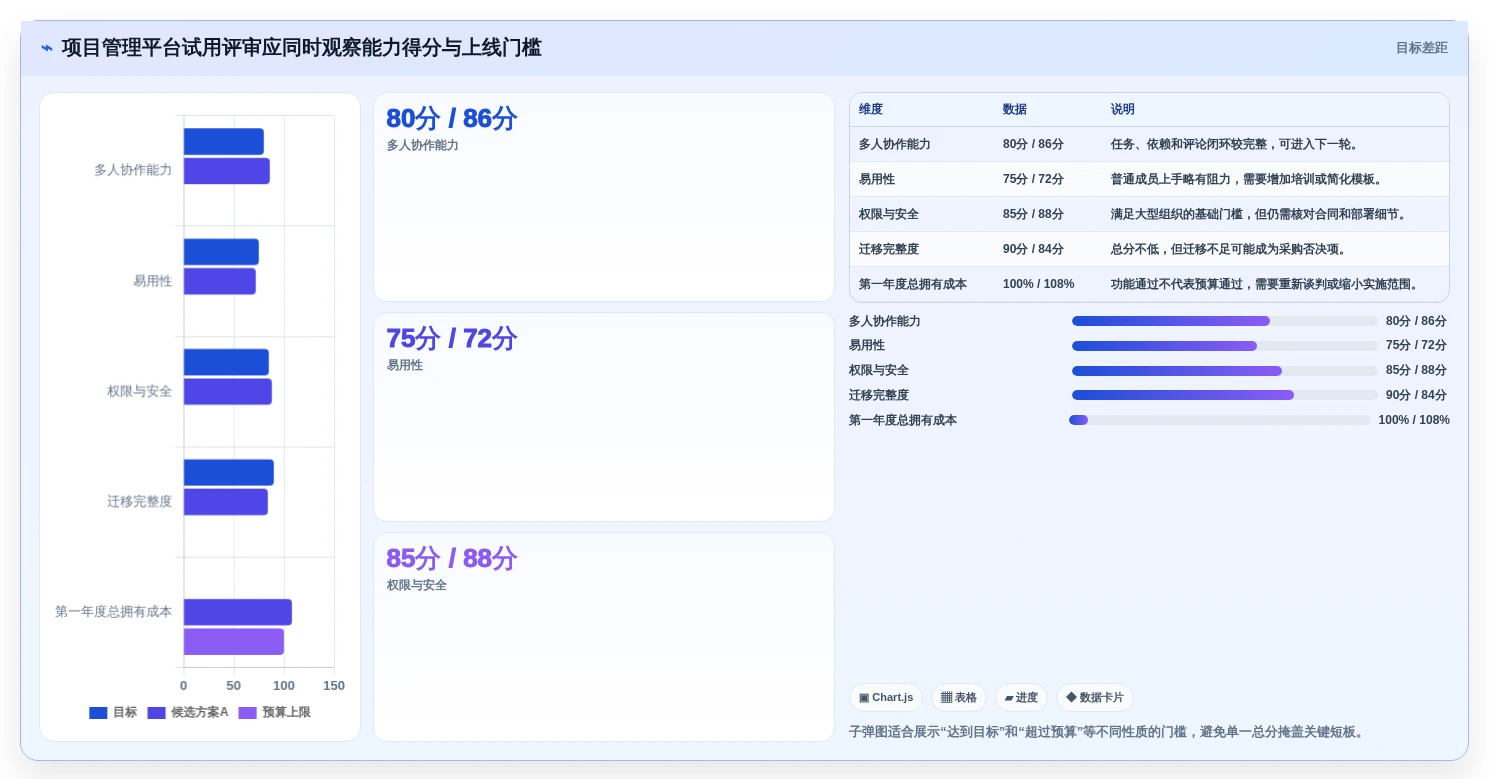Viewport: 1489px width, 779px height.
Task: Click the 第一年度总拥有成本 progress bar
Action: pyautogui.click(x=1220, y=420)
